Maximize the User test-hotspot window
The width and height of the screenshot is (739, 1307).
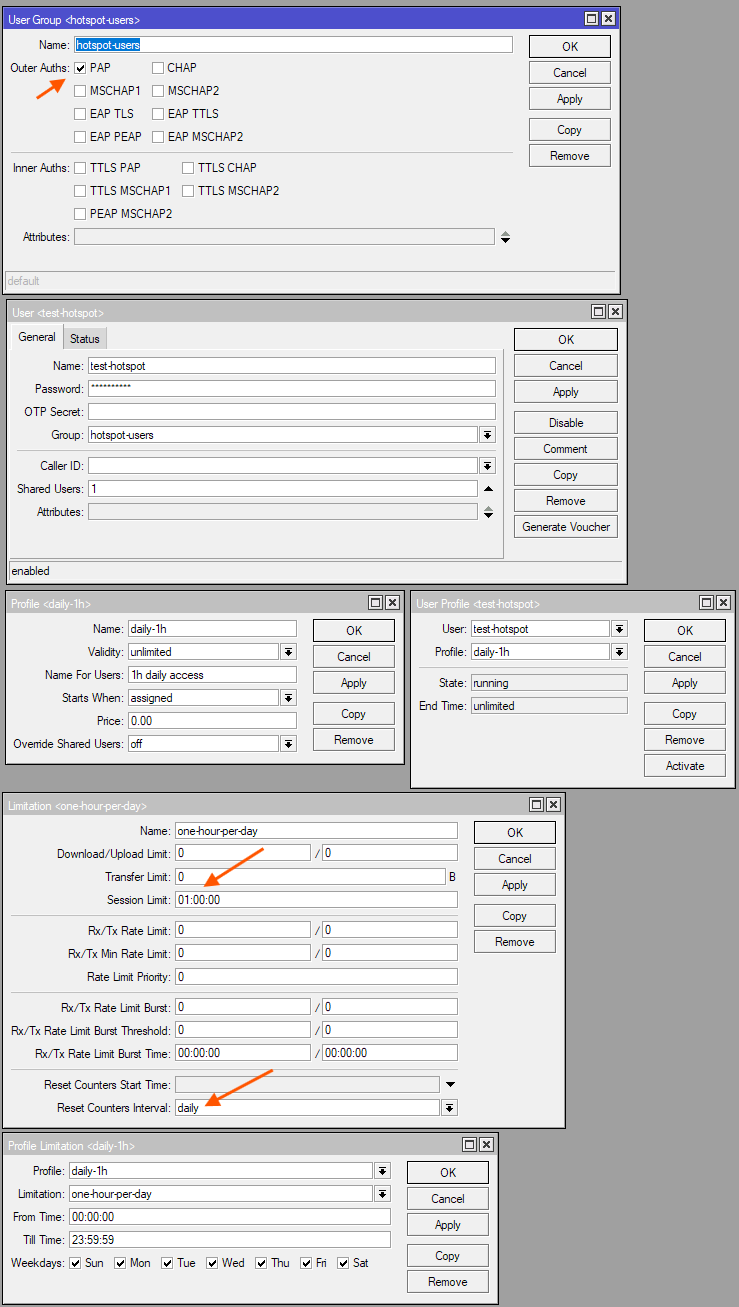click(599, 312)
